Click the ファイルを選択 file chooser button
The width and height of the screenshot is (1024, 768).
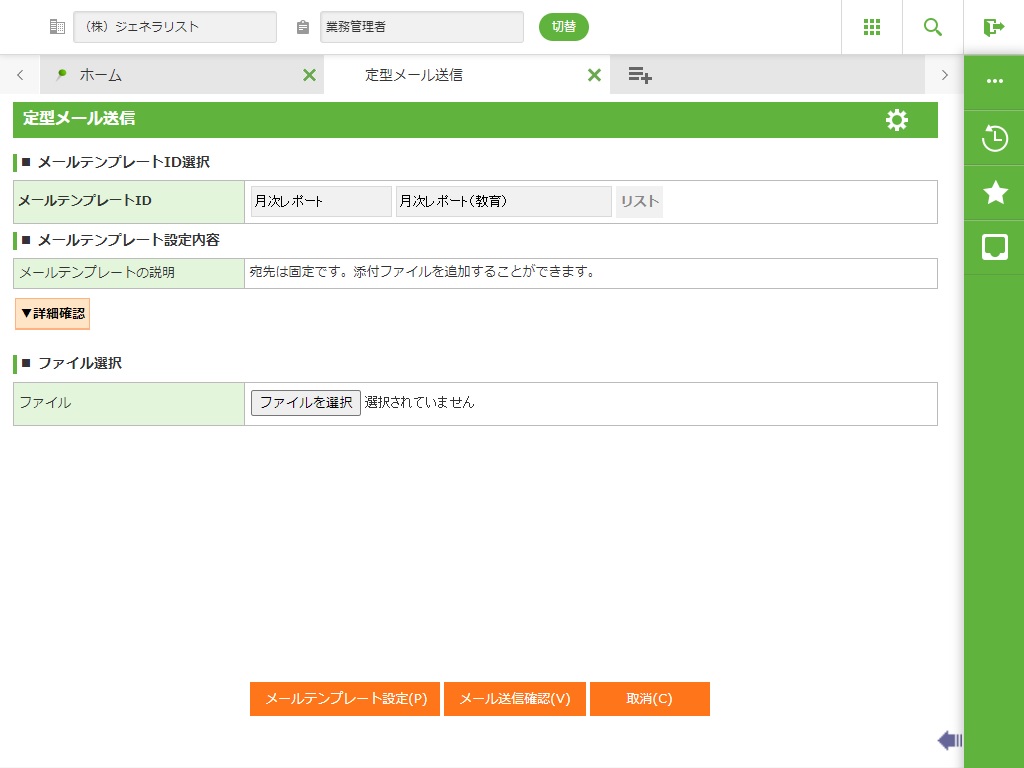[306, 403]
